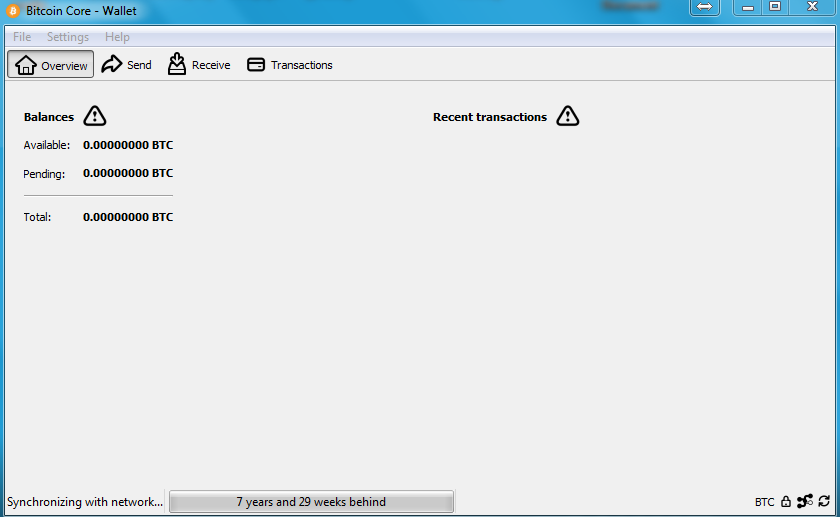
Task: Click the double-arrow button in title bar
Action: (704, 8)
